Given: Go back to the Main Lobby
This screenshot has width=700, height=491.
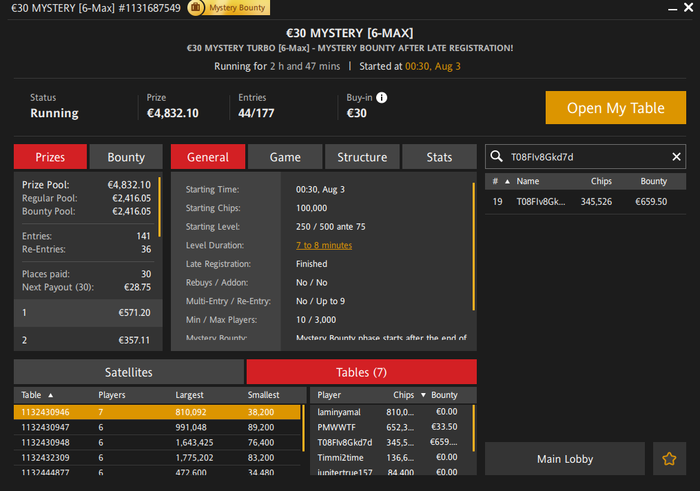Looking at the screenshot, I should pos(565,459).
